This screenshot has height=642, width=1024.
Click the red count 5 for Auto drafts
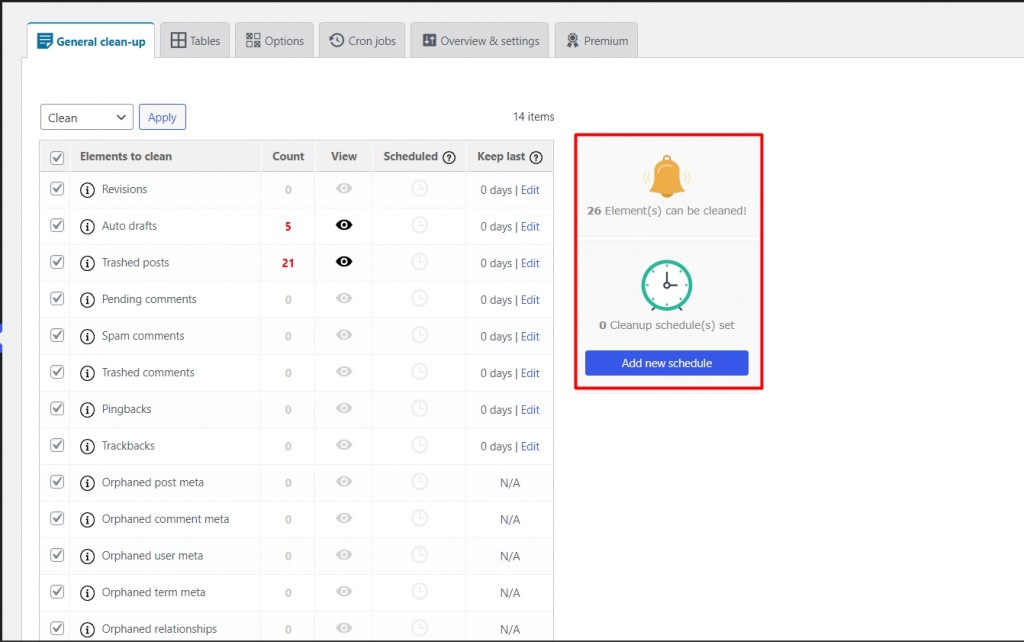pyautogui.click(x=288, y=227)
